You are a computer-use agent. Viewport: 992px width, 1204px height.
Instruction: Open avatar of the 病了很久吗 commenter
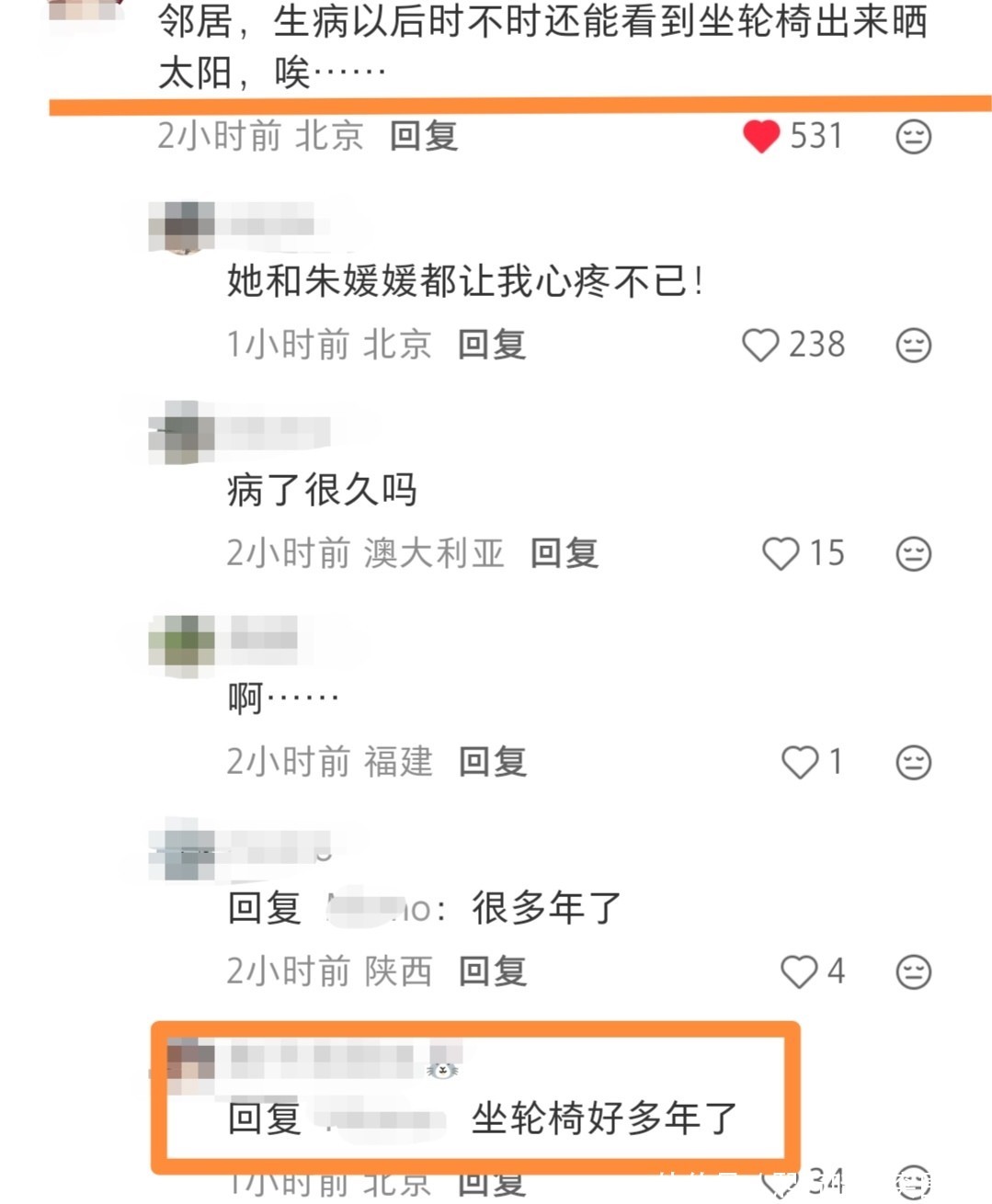(181, 433)
